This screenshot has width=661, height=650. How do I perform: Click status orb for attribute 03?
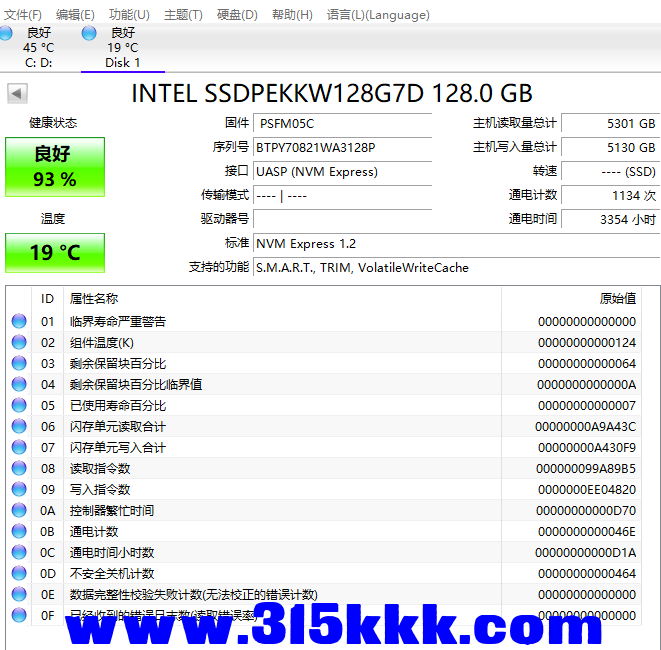pos(19,363)
